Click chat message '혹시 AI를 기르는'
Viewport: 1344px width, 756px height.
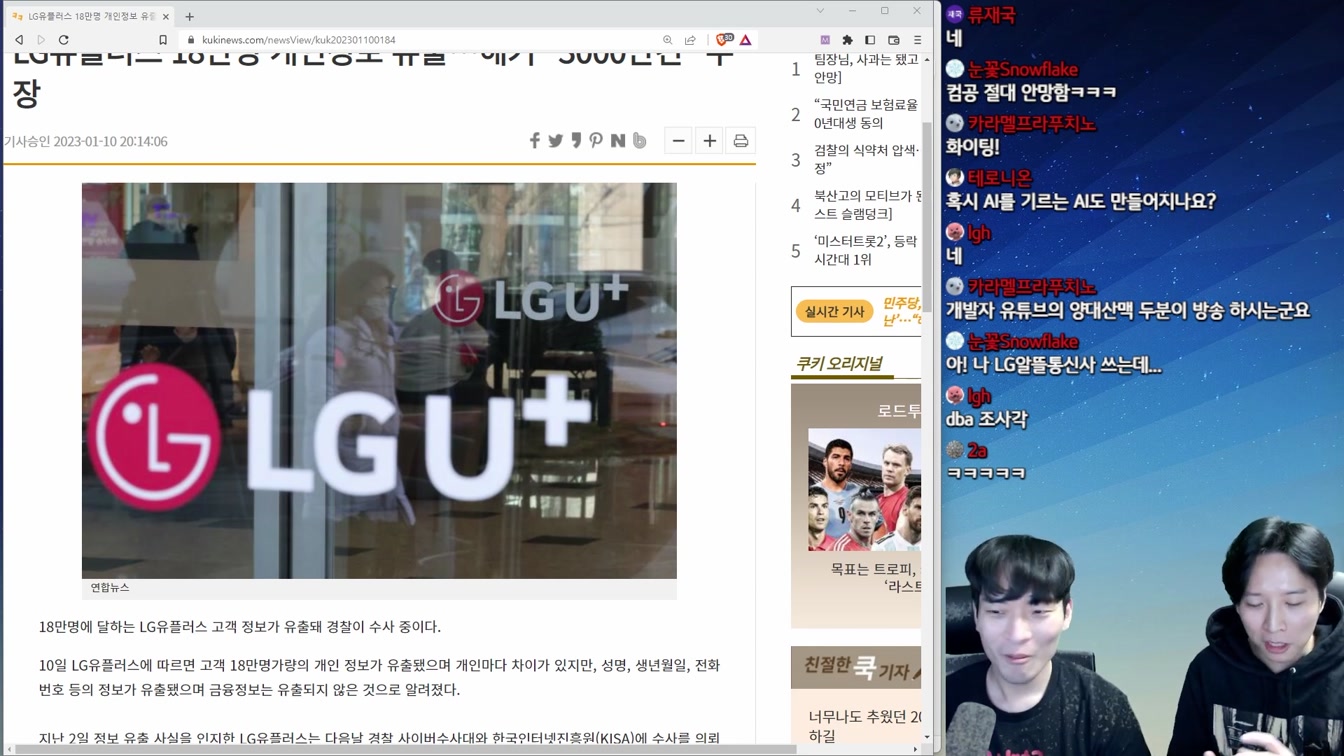pos(1080,201)
